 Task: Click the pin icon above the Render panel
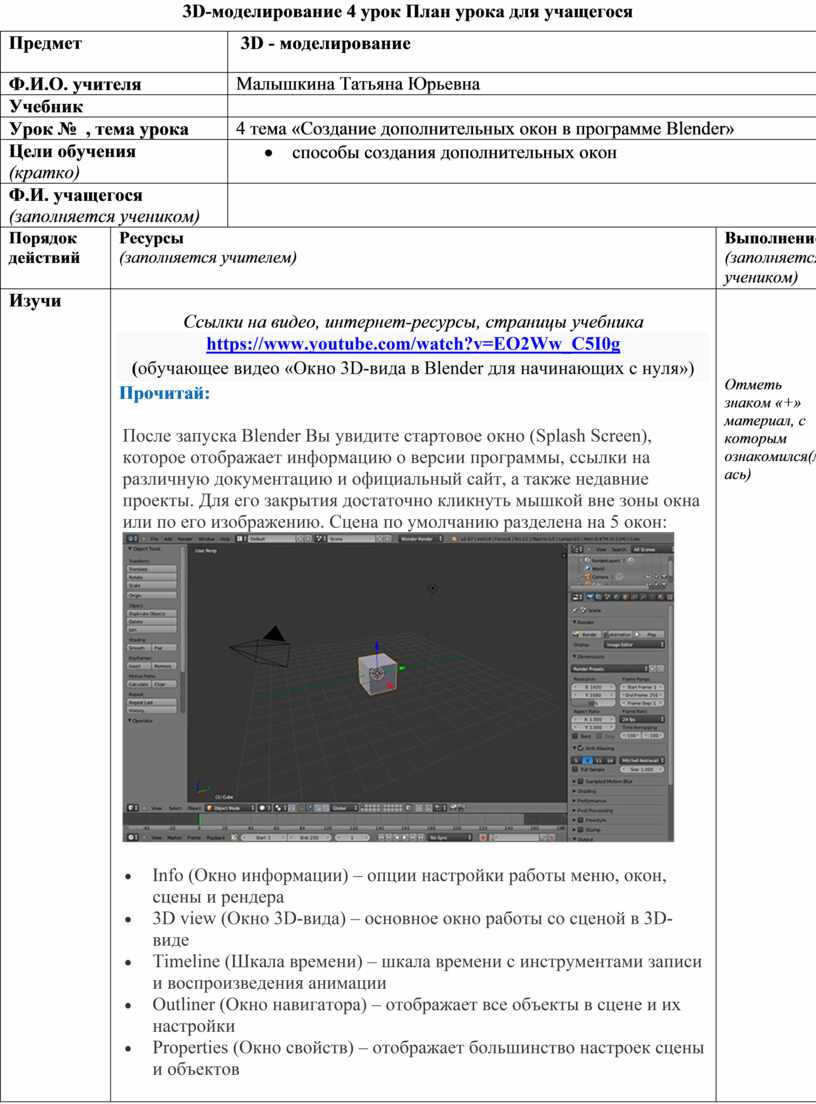click(x=576, y=610)
